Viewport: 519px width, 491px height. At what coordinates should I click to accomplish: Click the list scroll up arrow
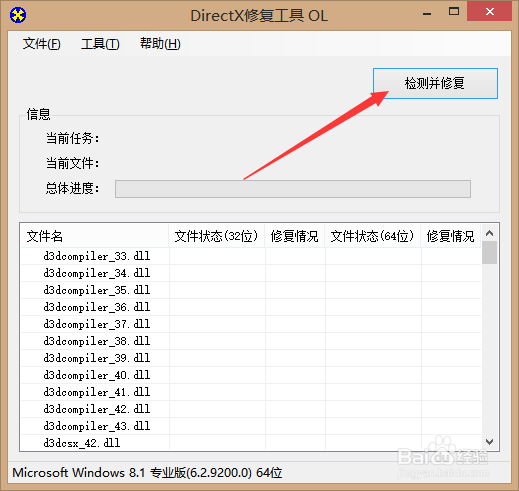pos(489,233)
